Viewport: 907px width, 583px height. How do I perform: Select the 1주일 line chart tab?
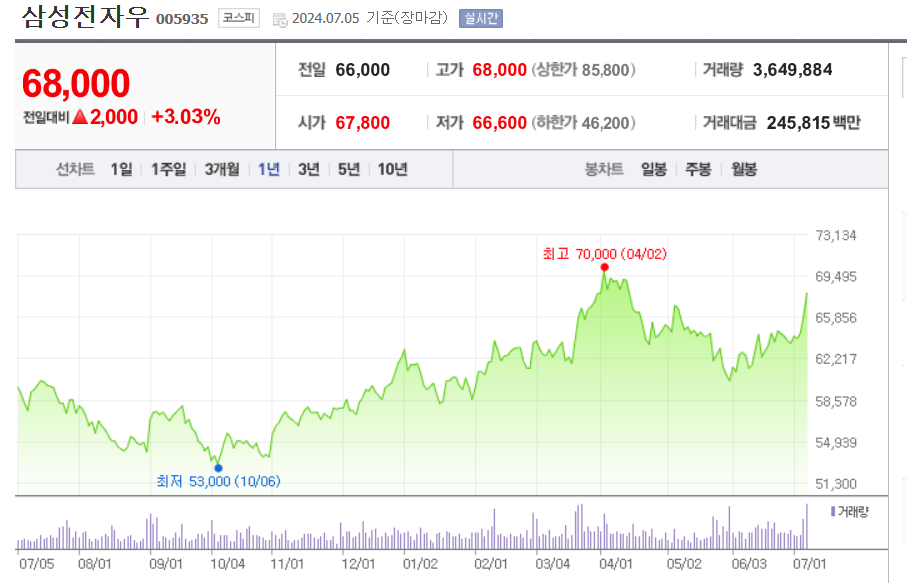coord(168,169)
